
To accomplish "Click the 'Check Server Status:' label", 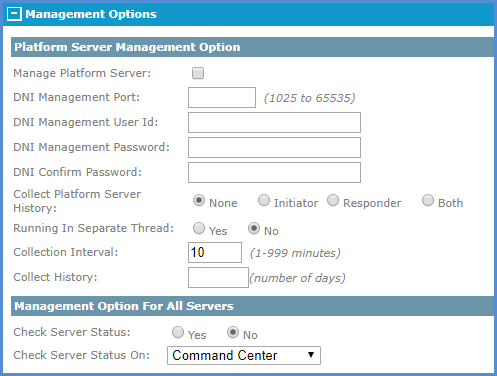I will point(72,332).
